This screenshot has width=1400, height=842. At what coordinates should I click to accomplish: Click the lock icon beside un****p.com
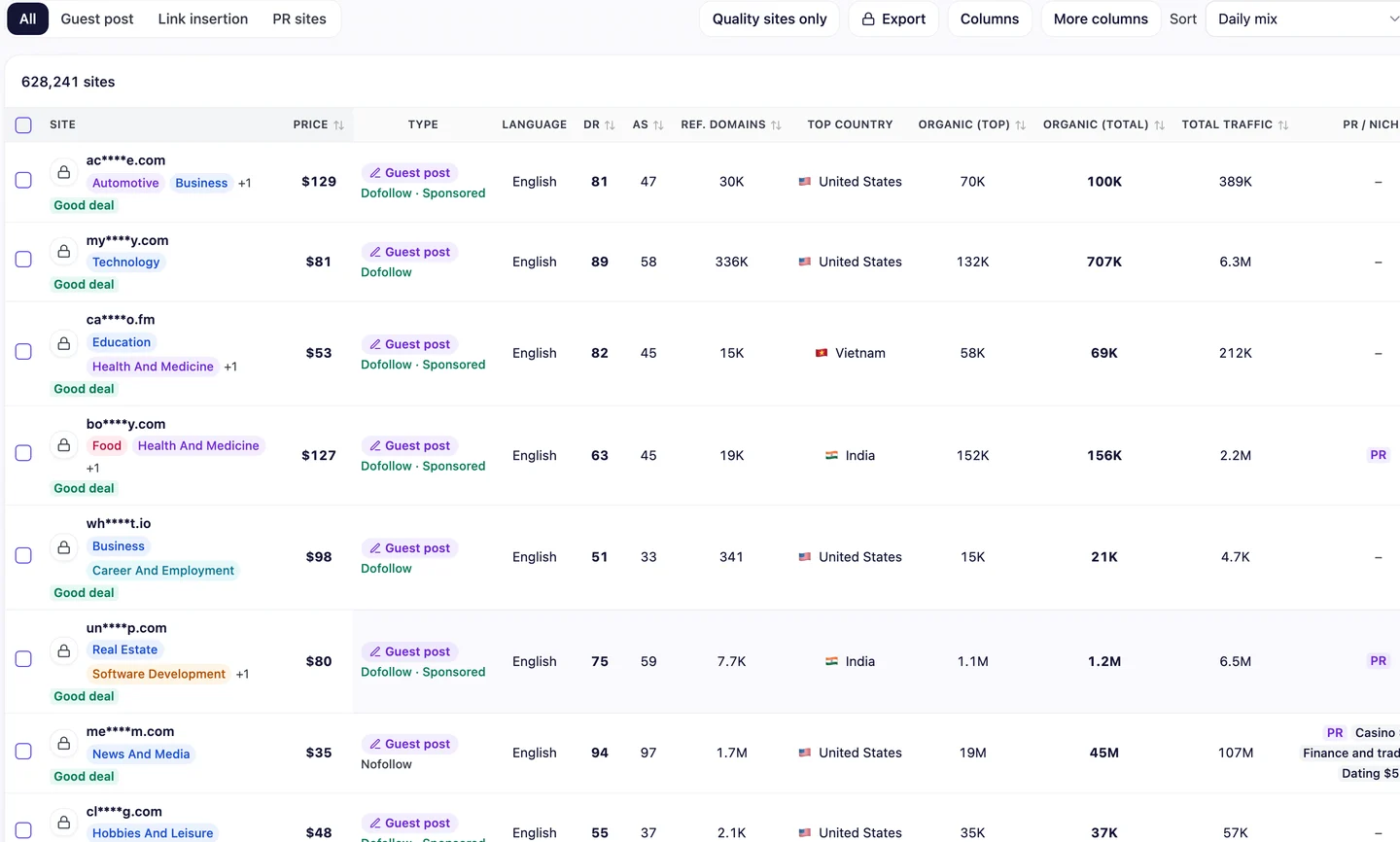pyautogui.click(x=64, y=650)
